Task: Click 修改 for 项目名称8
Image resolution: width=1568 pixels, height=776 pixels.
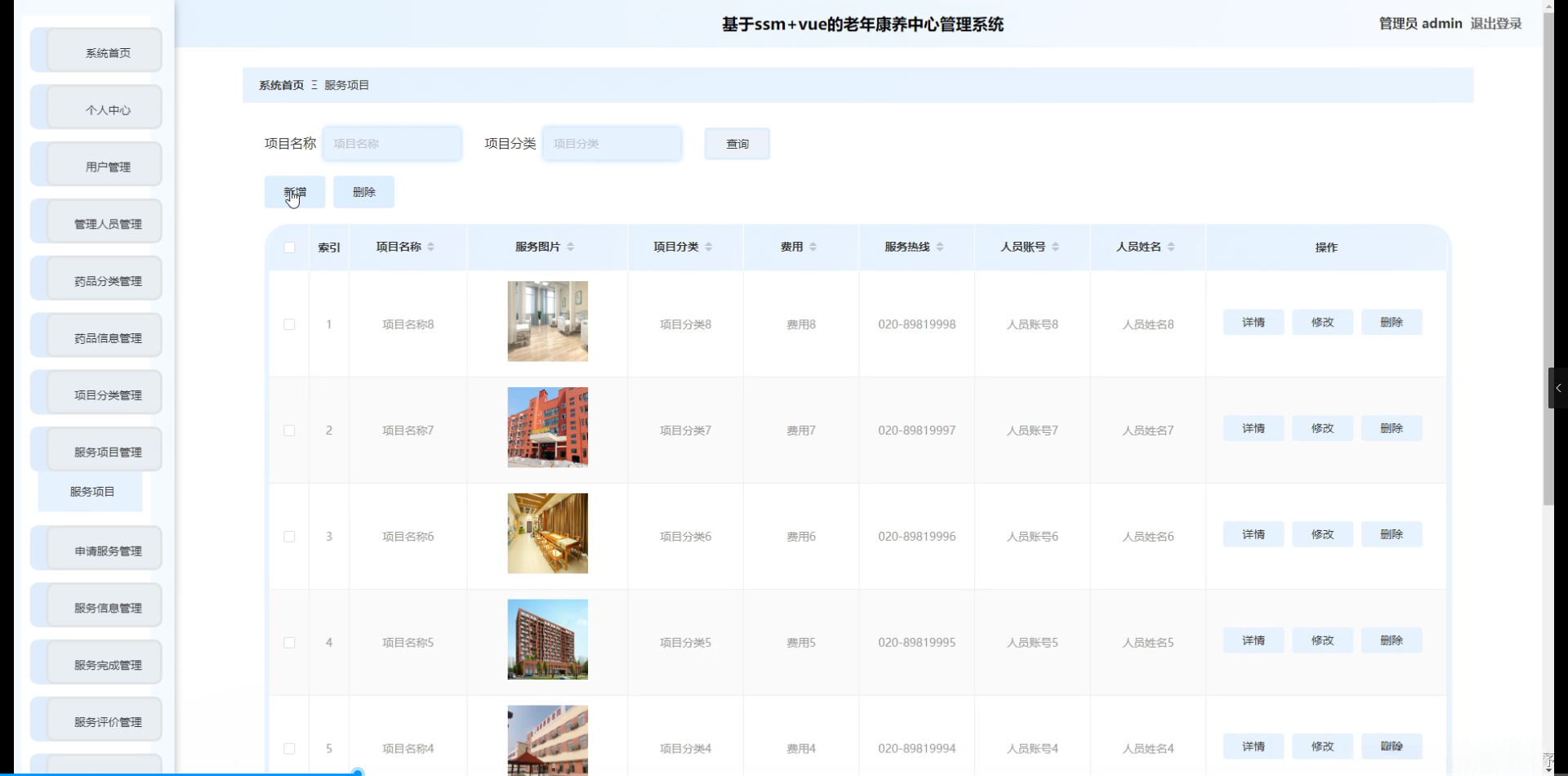Action: coord(1322,323)
